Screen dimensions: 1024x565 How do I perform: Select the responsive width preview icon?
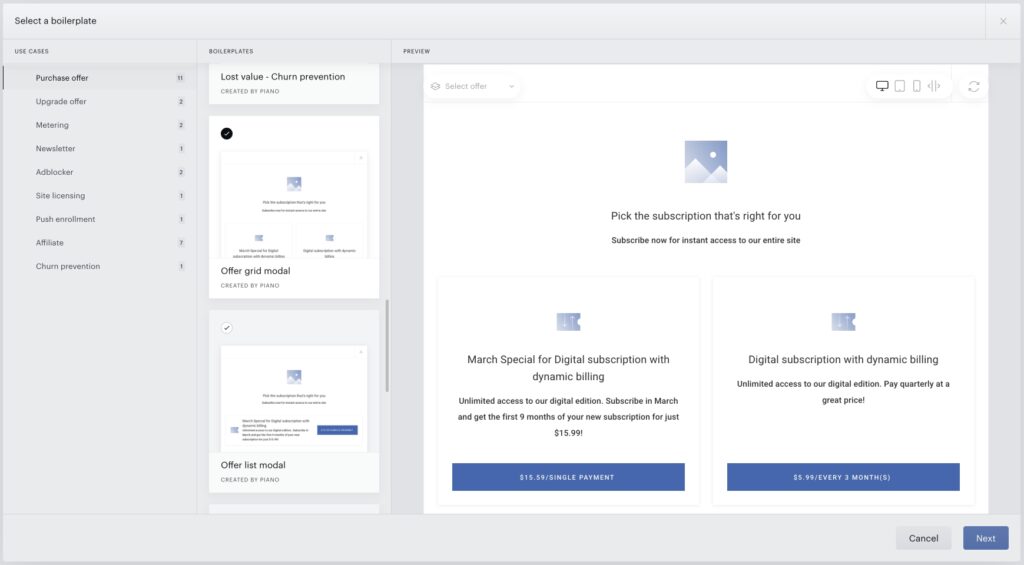pyautogui.click(x=934, y=86)
